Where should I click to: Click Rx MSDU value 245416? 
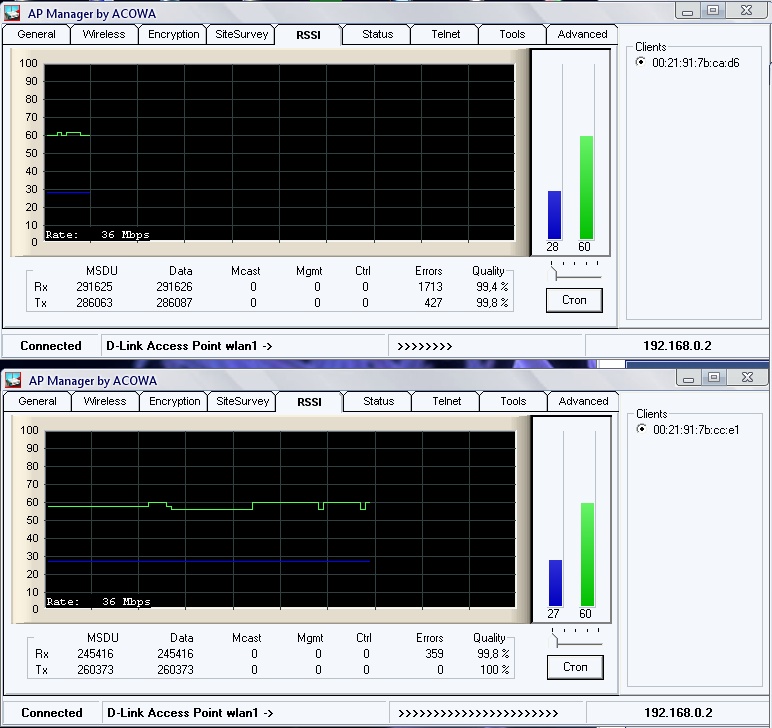coord(95,654)
